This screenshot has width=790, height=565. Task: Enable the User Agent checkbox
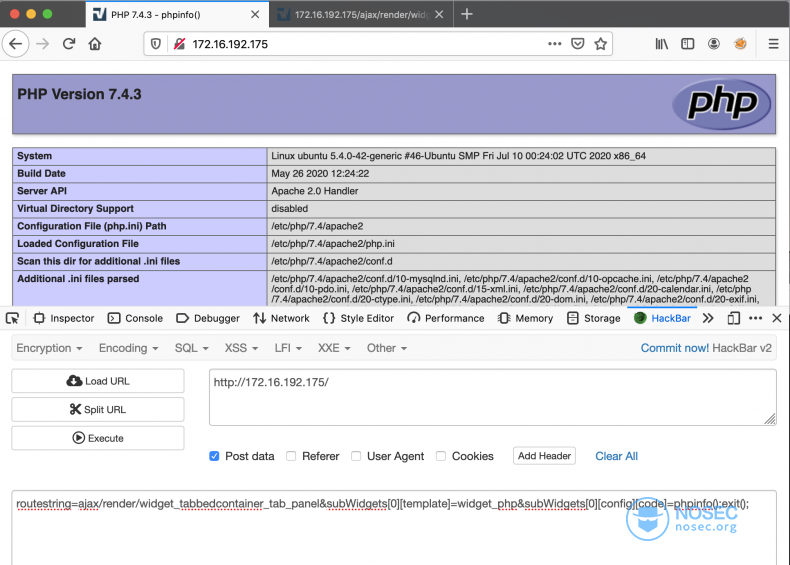click(x=356, y=456)
